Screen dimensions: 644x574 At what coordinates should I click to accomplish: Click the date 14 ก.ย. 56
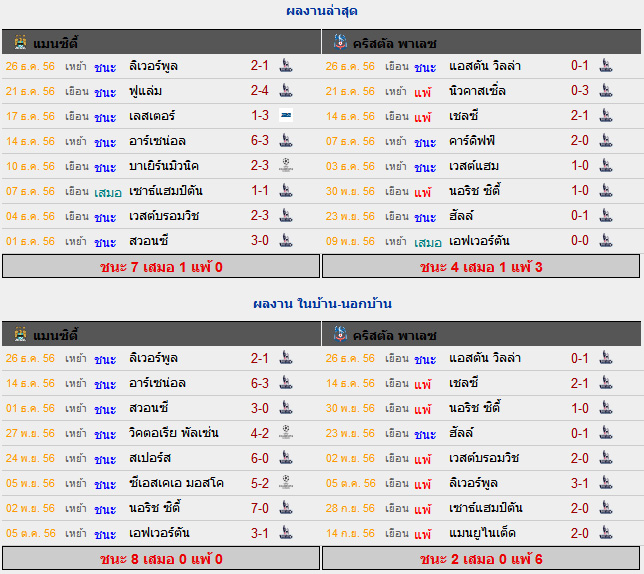(x=350, y=533)
